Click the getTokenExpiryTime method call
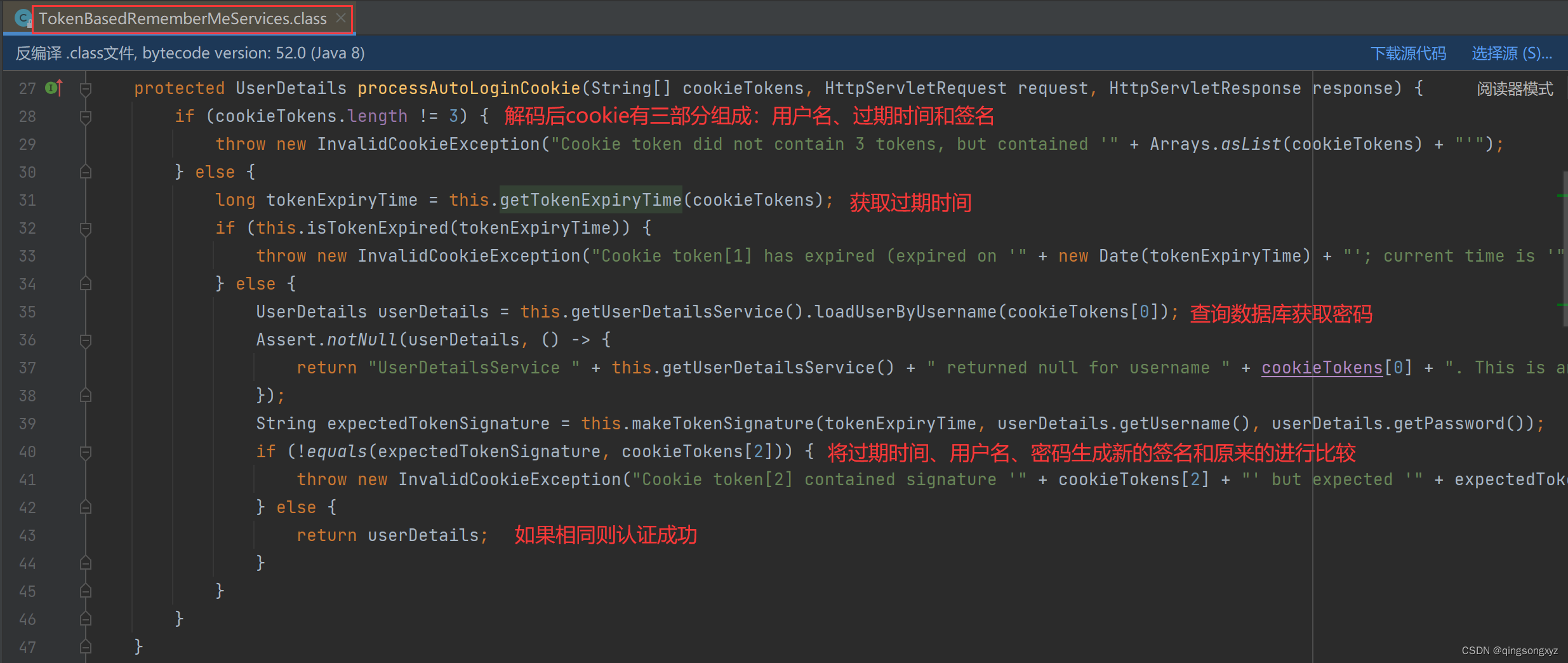1568x663 pixels. point(591,200)
